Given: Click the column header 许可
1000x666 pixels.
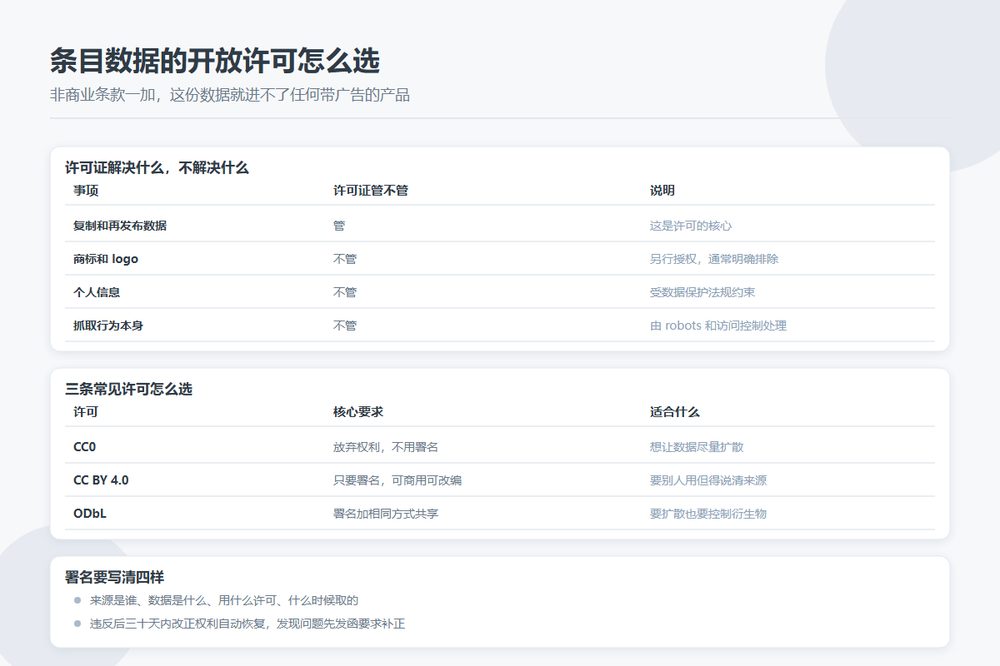Looking at the screenshot, I should (x=86, y=411).
